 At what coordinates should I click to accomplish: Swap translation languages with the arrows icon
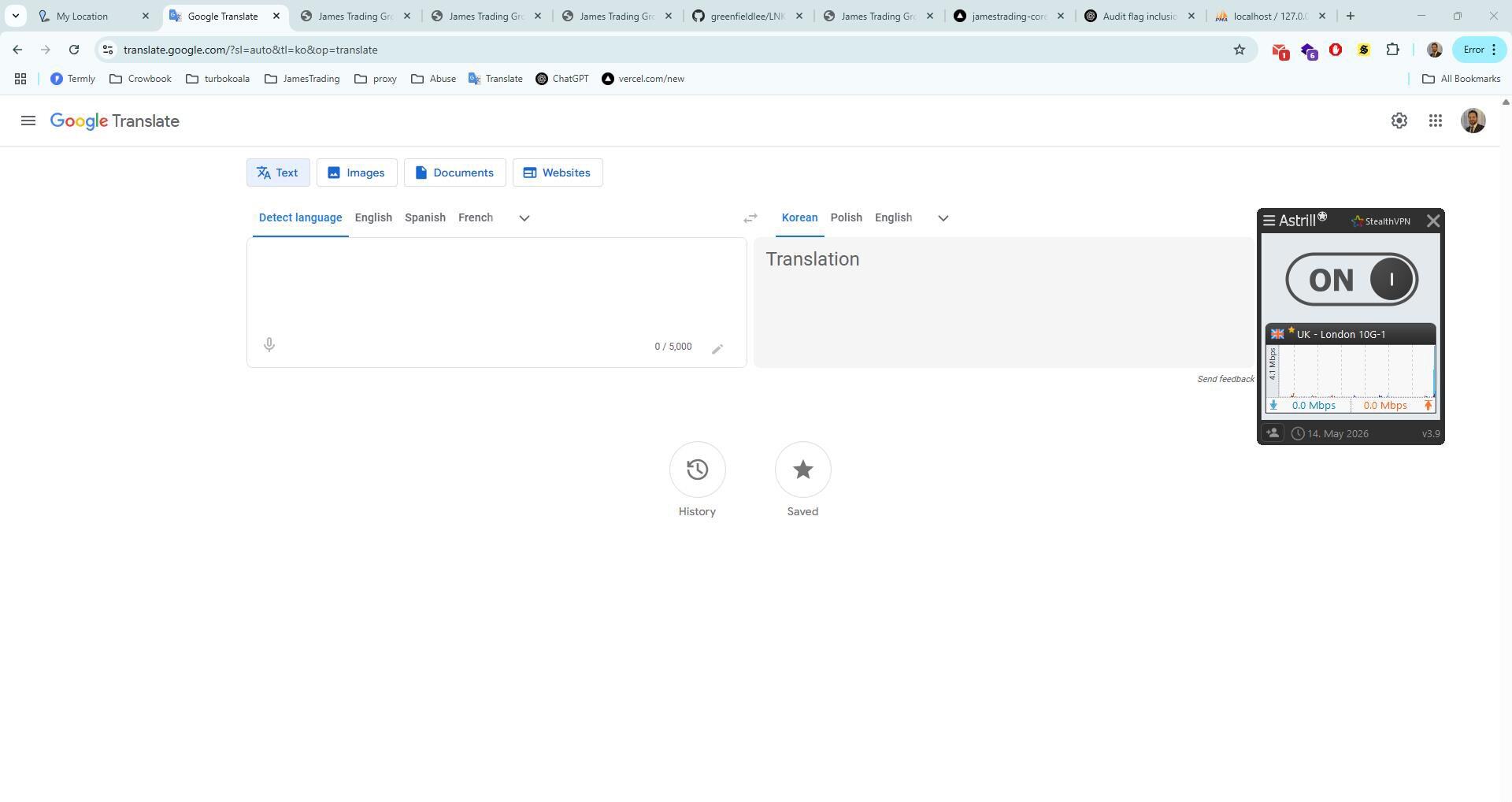coord(749,217)
